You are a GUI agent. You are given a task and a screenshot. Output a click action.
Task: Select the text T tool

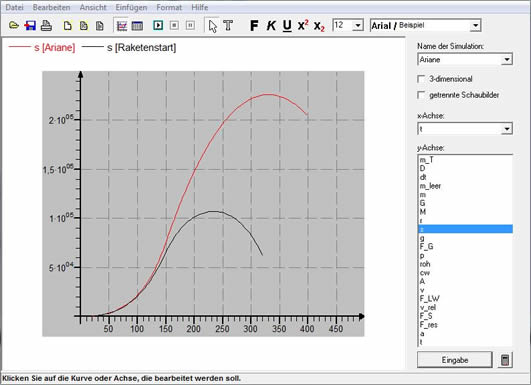228,25
